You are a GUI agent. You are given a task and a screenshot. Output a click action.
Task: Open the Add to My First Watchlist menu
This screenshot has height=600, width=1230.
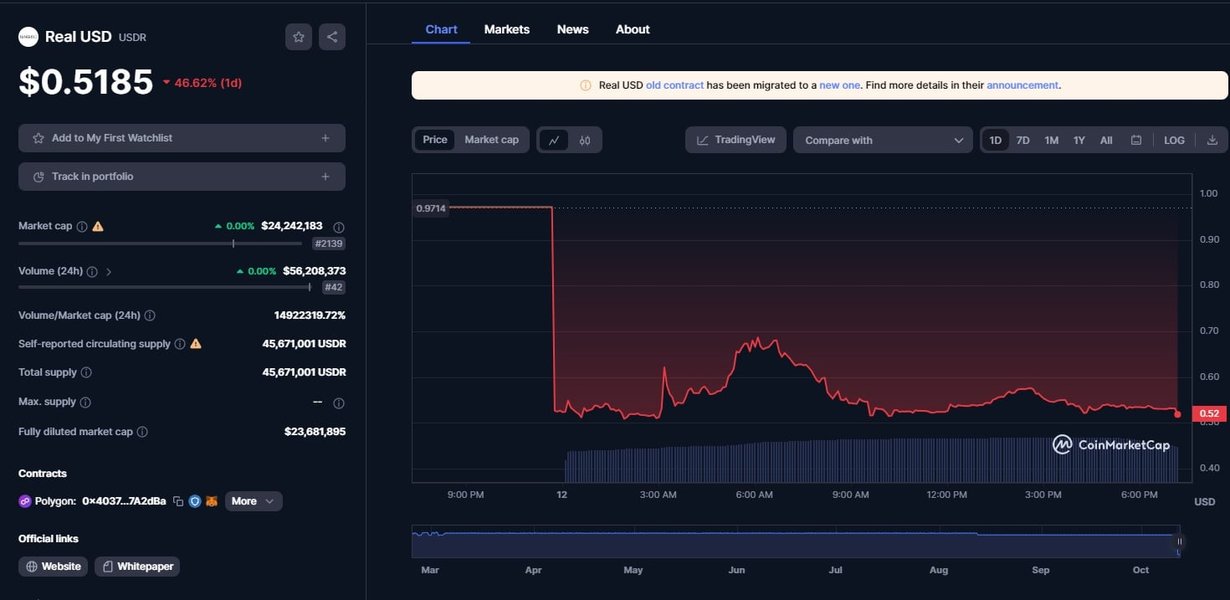pyautogui.click(x=182, y=138)
